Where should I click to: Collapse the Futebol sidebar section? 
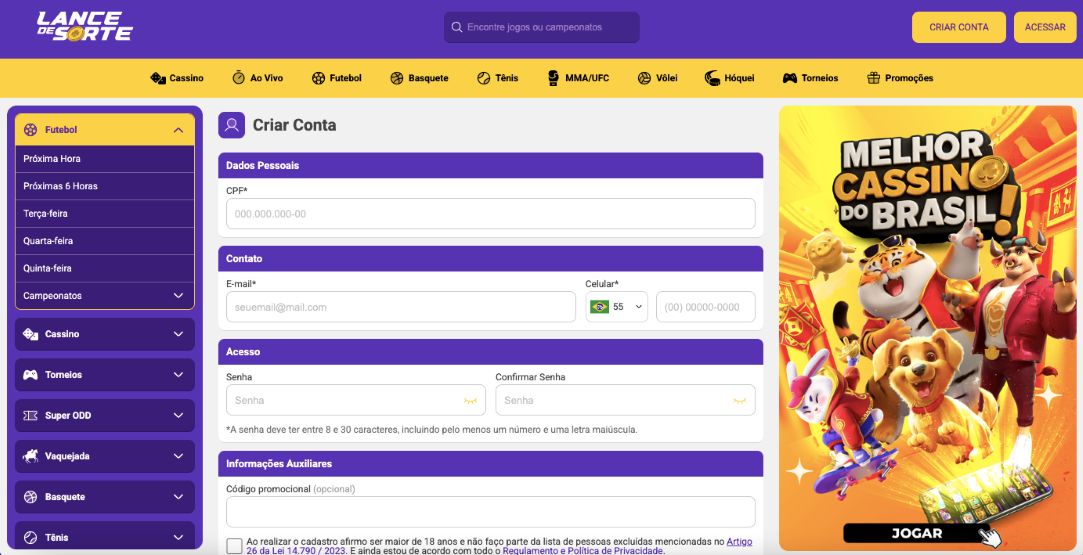pos(178,130)
